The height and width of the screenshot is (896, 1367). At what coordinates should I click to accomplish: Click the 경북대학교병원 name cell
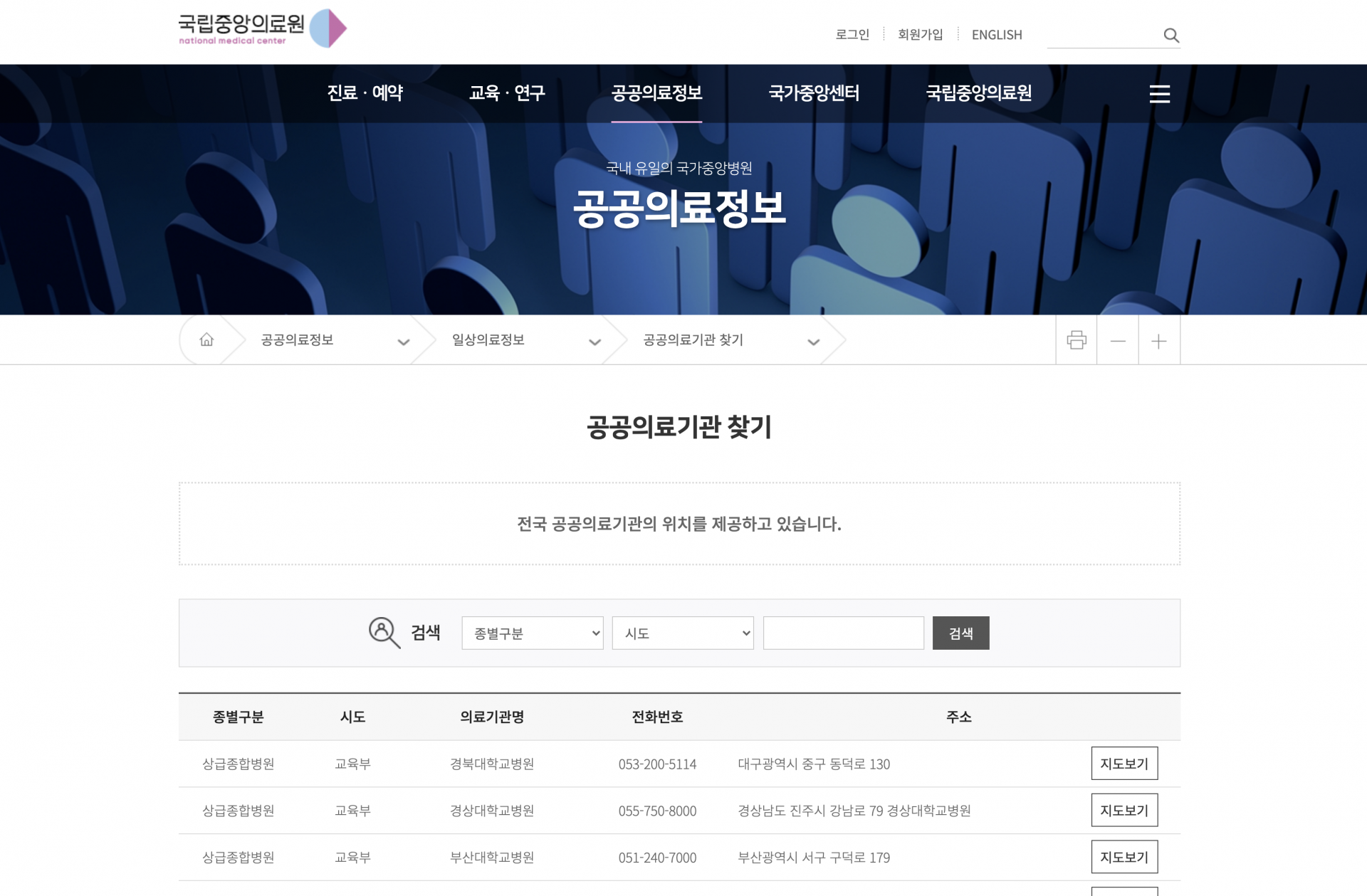tap(492, 764)
